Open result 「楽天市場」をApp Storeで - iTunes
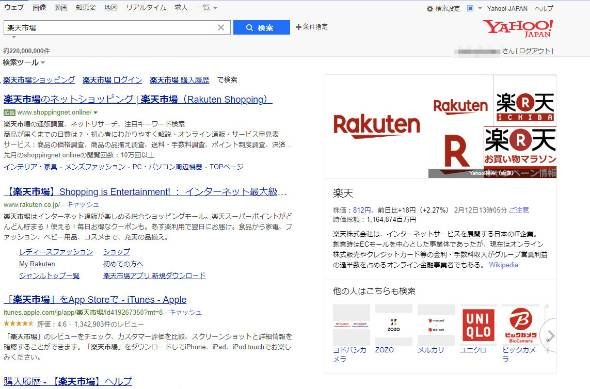This screenshot has height=389, width=590. (95, 300)
